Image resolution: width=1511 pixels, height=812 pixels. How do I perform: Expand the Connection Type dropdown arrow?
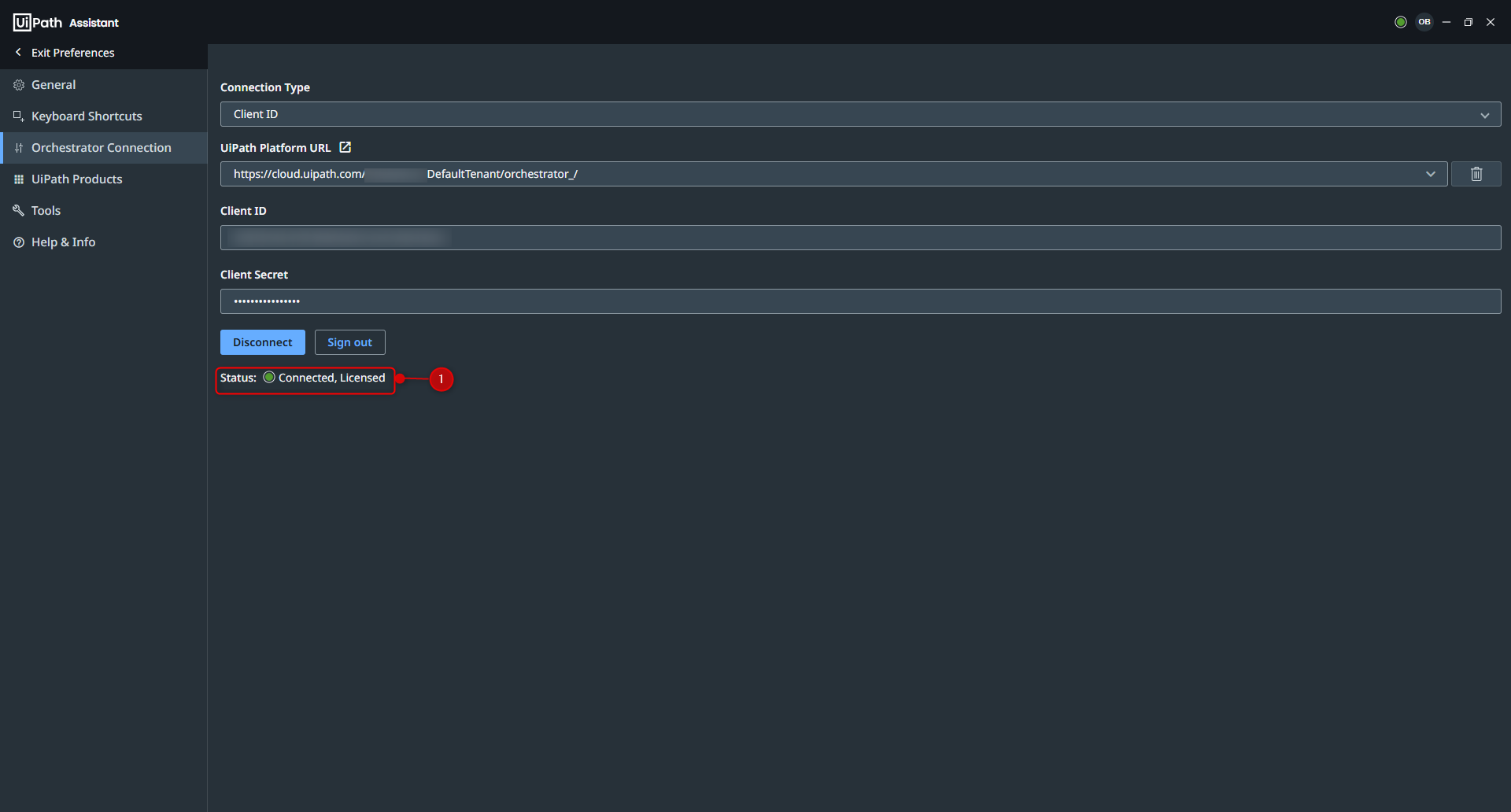coord(1485,115)
